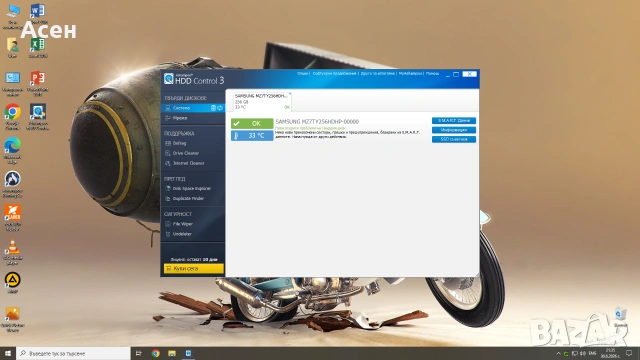The width and height of the screenshot is (640, 360).
Task: Click the SAMSUNG MZ7TY256HDHP-00000 drive name
Action: (x=317, y=122)
